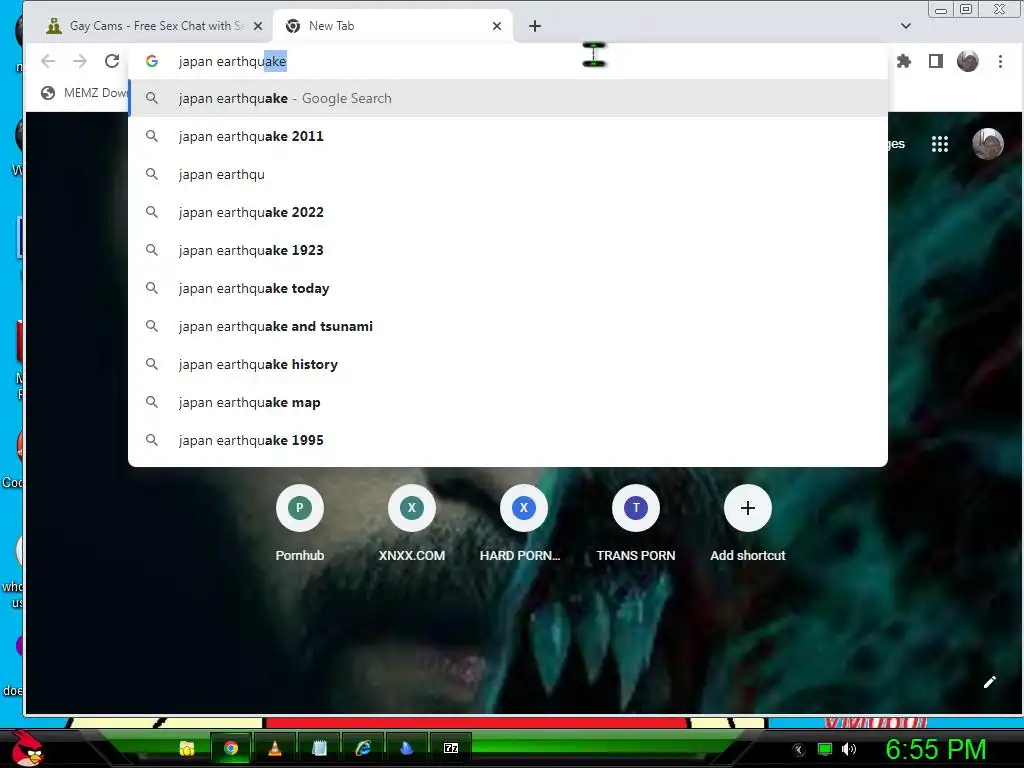This screenshot has height=768, width=1024.
Task: Open the Extensions puzzle icon
Action: 904,61
